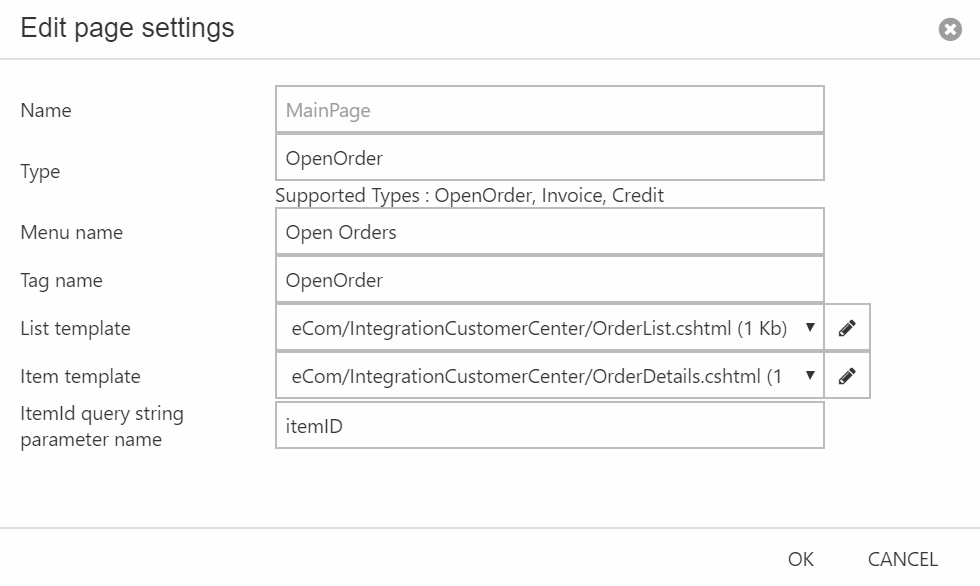The height and width of the screenshot is (586, 980).
Task: Select the Menu name field with Open Orders
Action: [x=549, y=232]
